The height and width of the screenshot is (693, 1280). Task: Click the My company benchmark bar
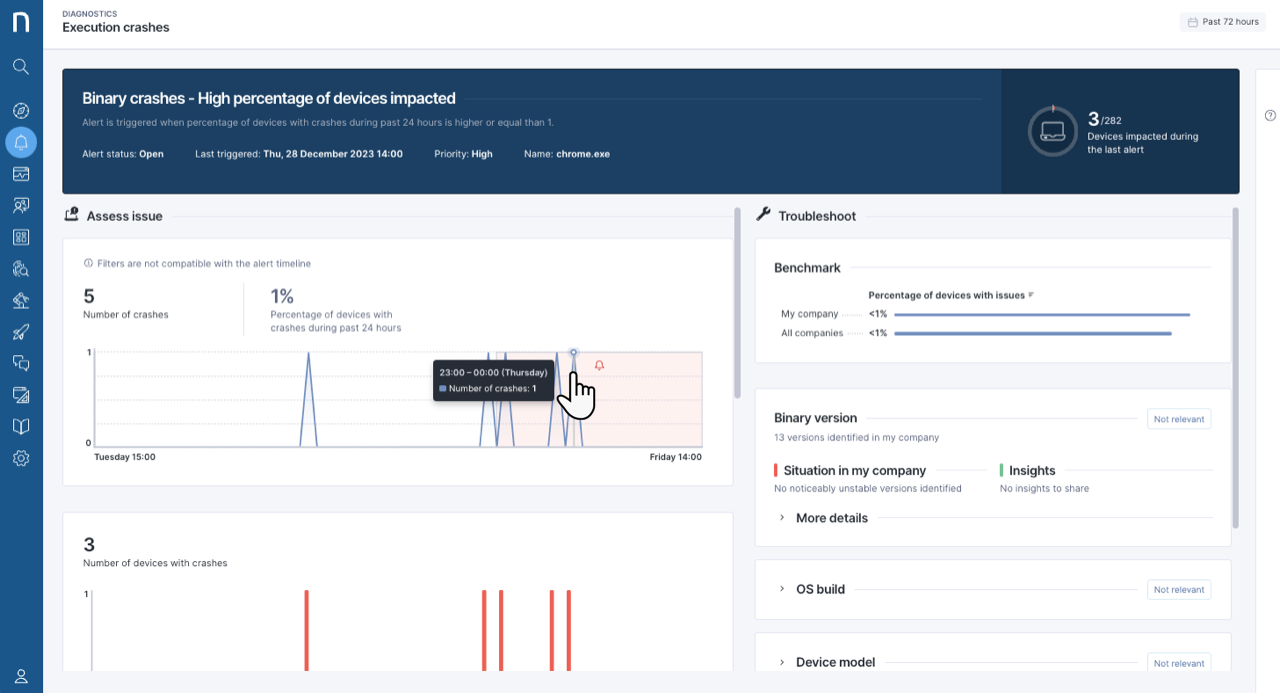[x=1041, y=314]
